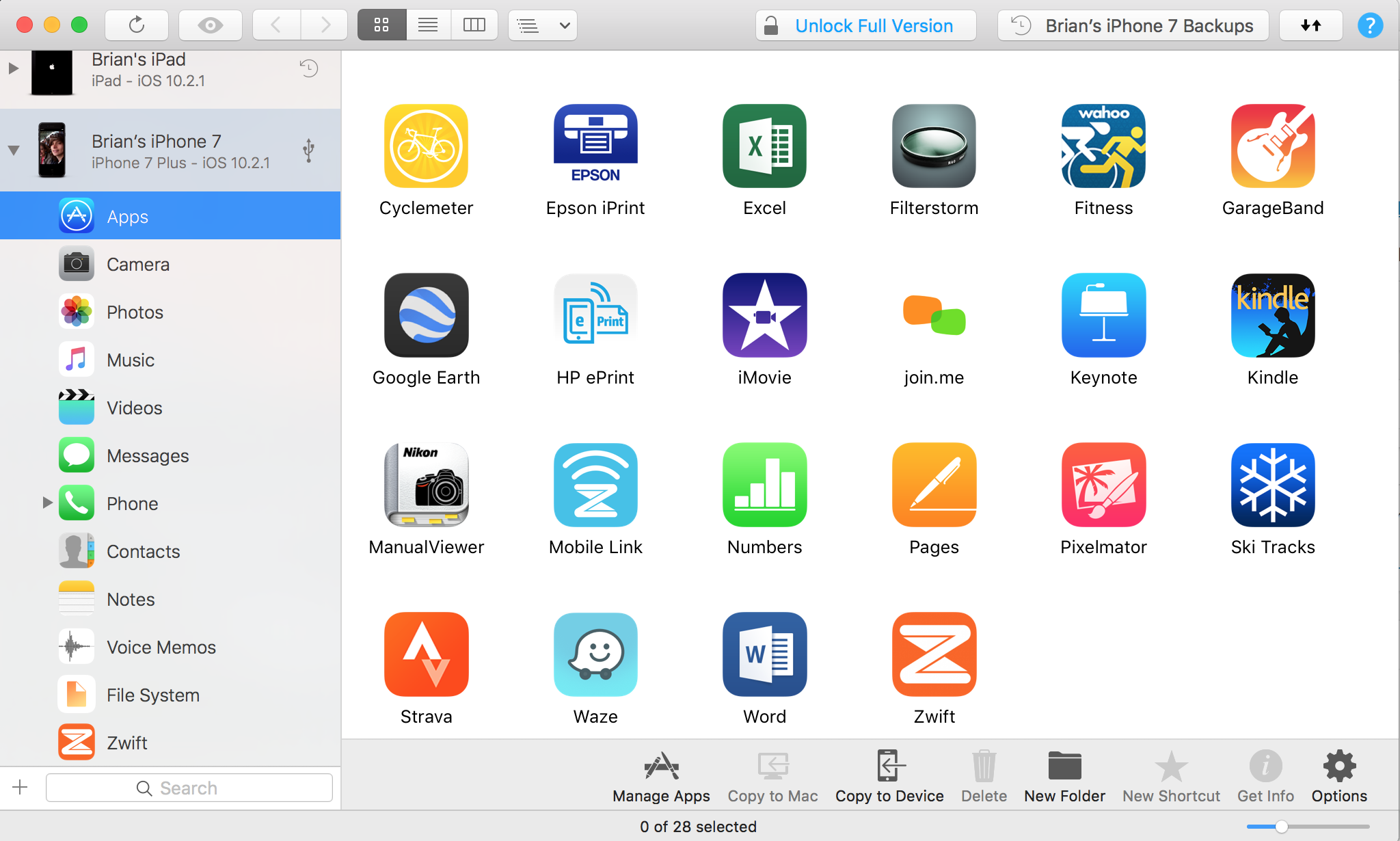Click the refresh arrow button
This screenshot has height=841, width=1400.
pyautogui.click(x=137, y=25)
